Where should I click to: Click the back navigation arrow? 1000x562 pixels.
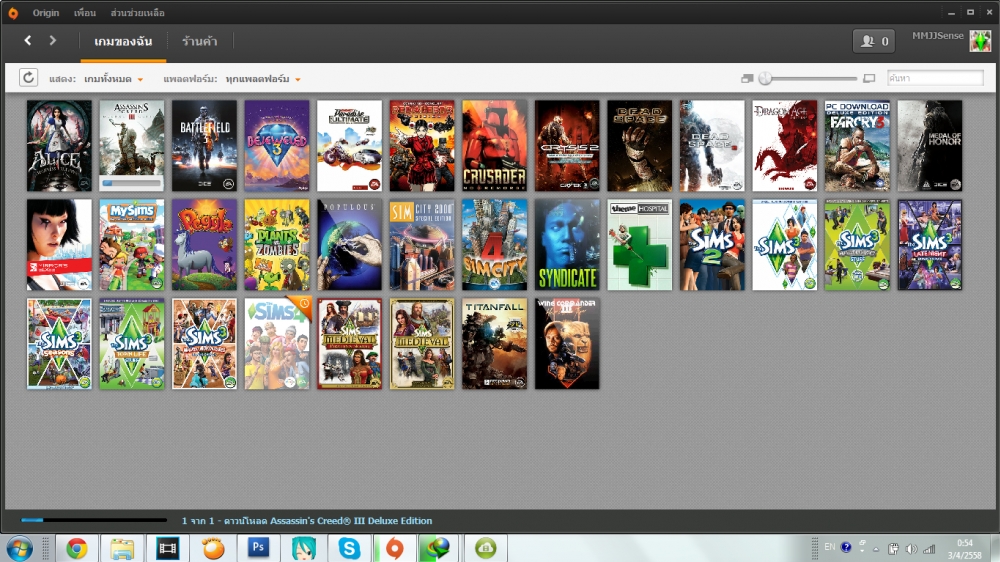pyautogui.click(x=27, y=41)
